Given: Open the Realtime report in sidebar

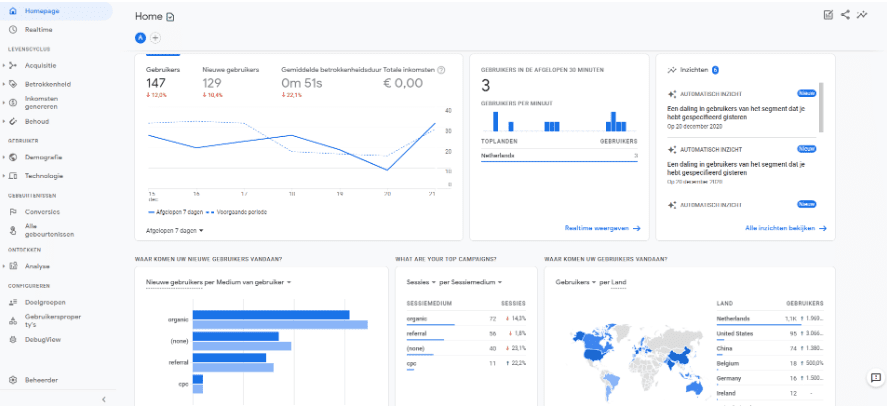Looking at the screenshot, I should pos(38,29).
